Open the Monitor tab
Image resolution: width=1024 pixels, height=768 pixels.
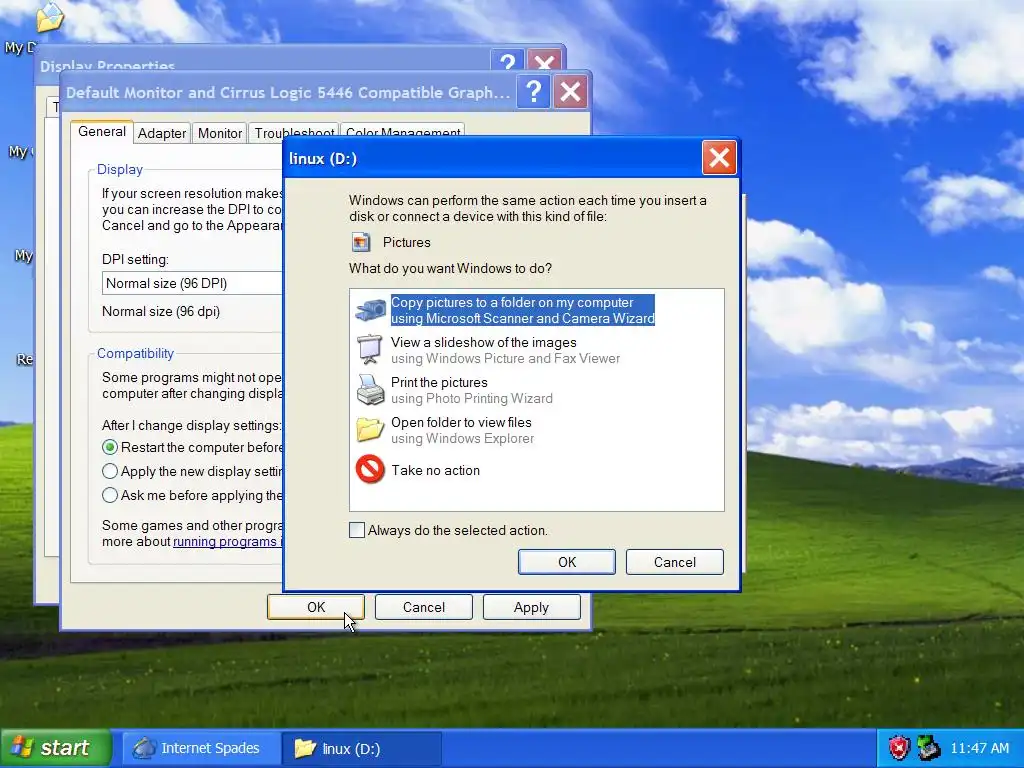coord(219,133)
